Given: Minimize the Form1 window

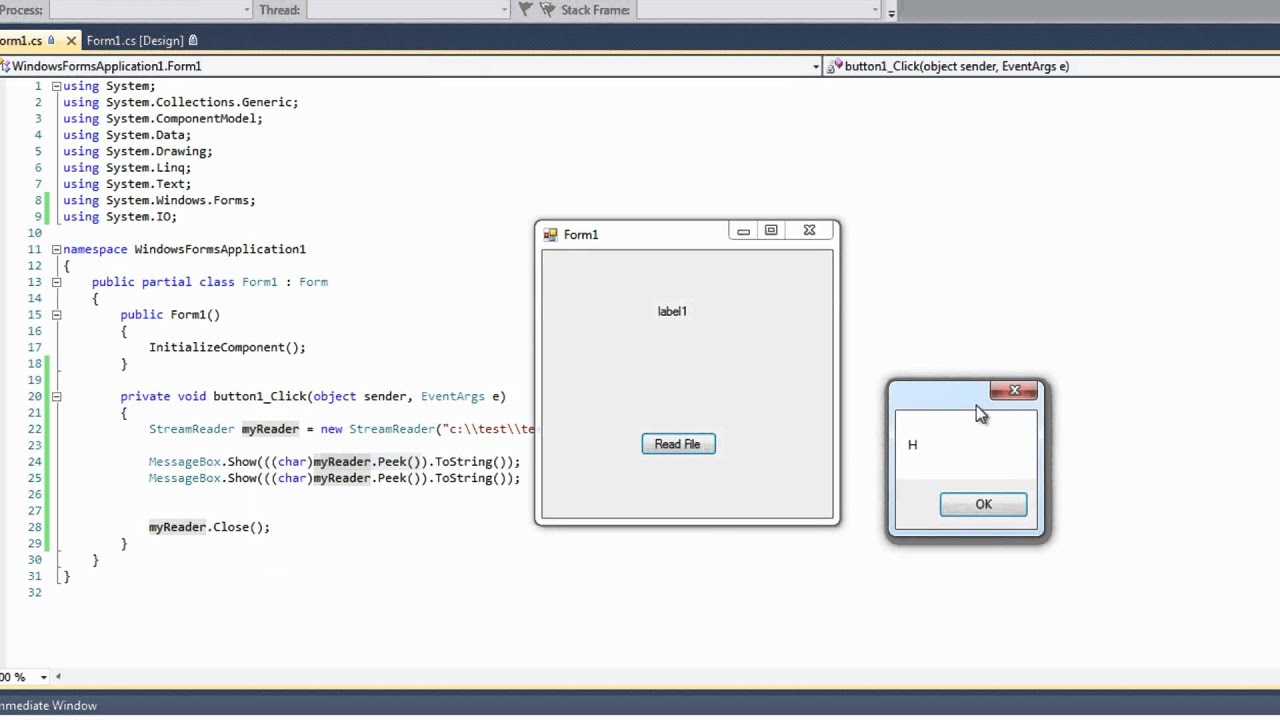Looking at the screenshot, I should point(743,231).
